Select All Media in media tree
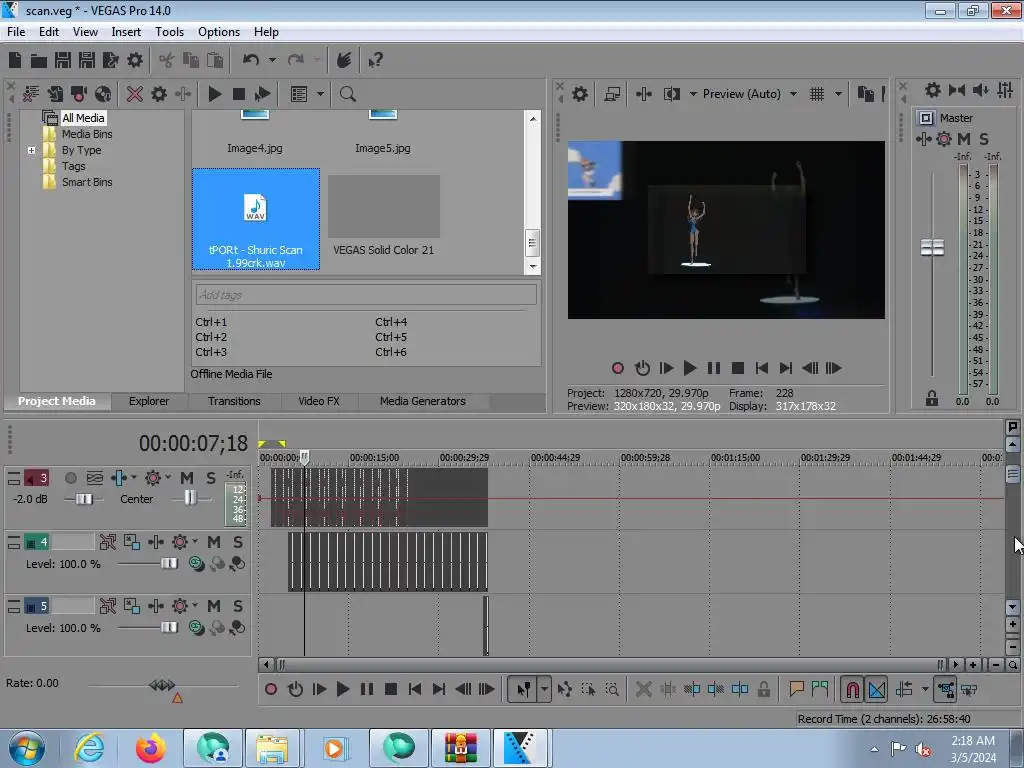 click(x=83, y=118)
